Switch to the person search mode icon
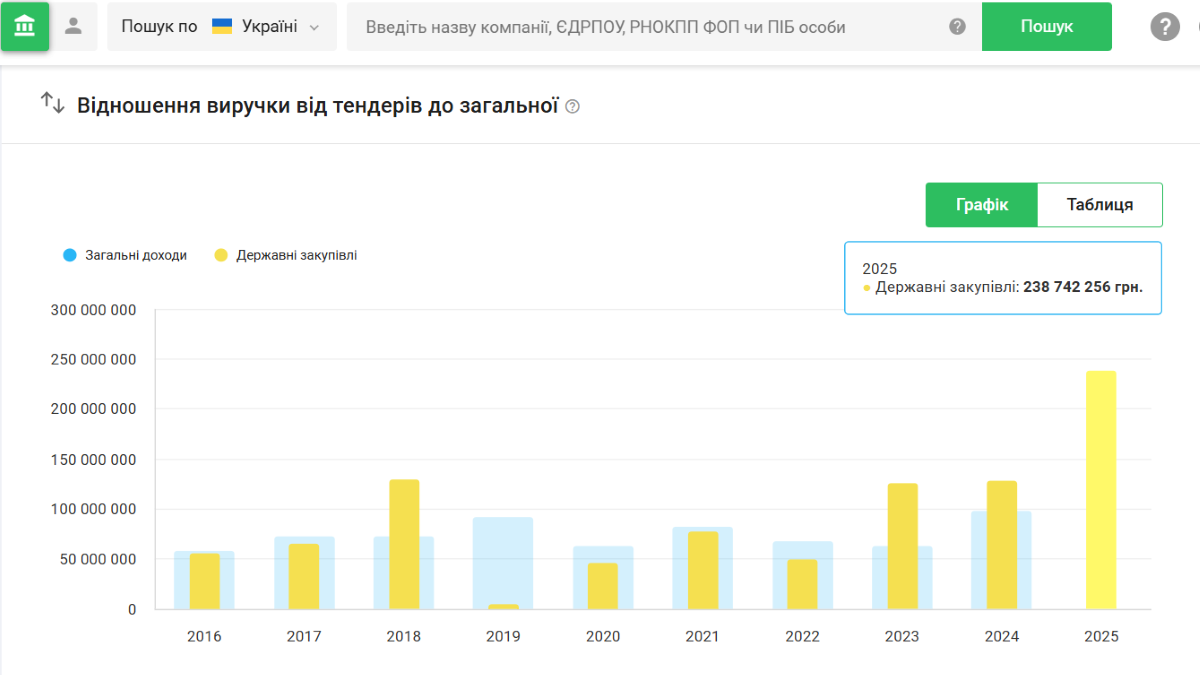Screen dimensions: 1200x675 pyautogui.click(x=73, y=26)
